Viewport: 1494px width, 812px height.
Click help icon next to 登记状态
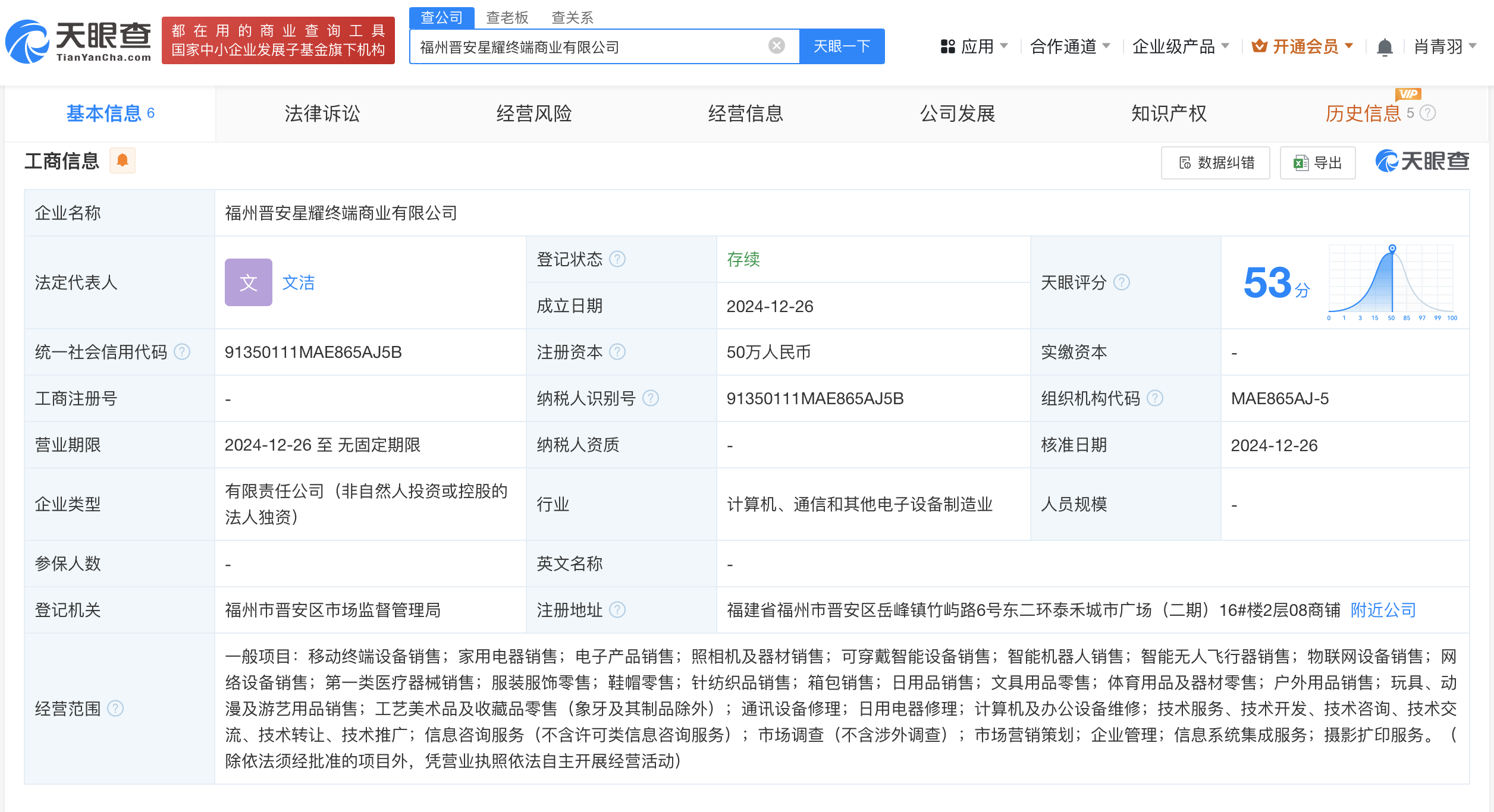617,259
